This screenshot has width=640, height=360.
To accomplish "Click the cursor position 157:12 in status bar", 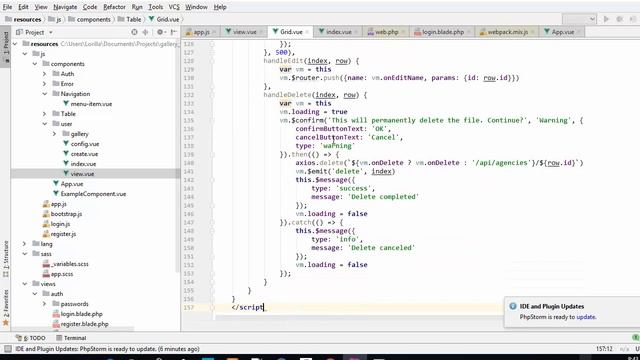I will click(604, 349).
